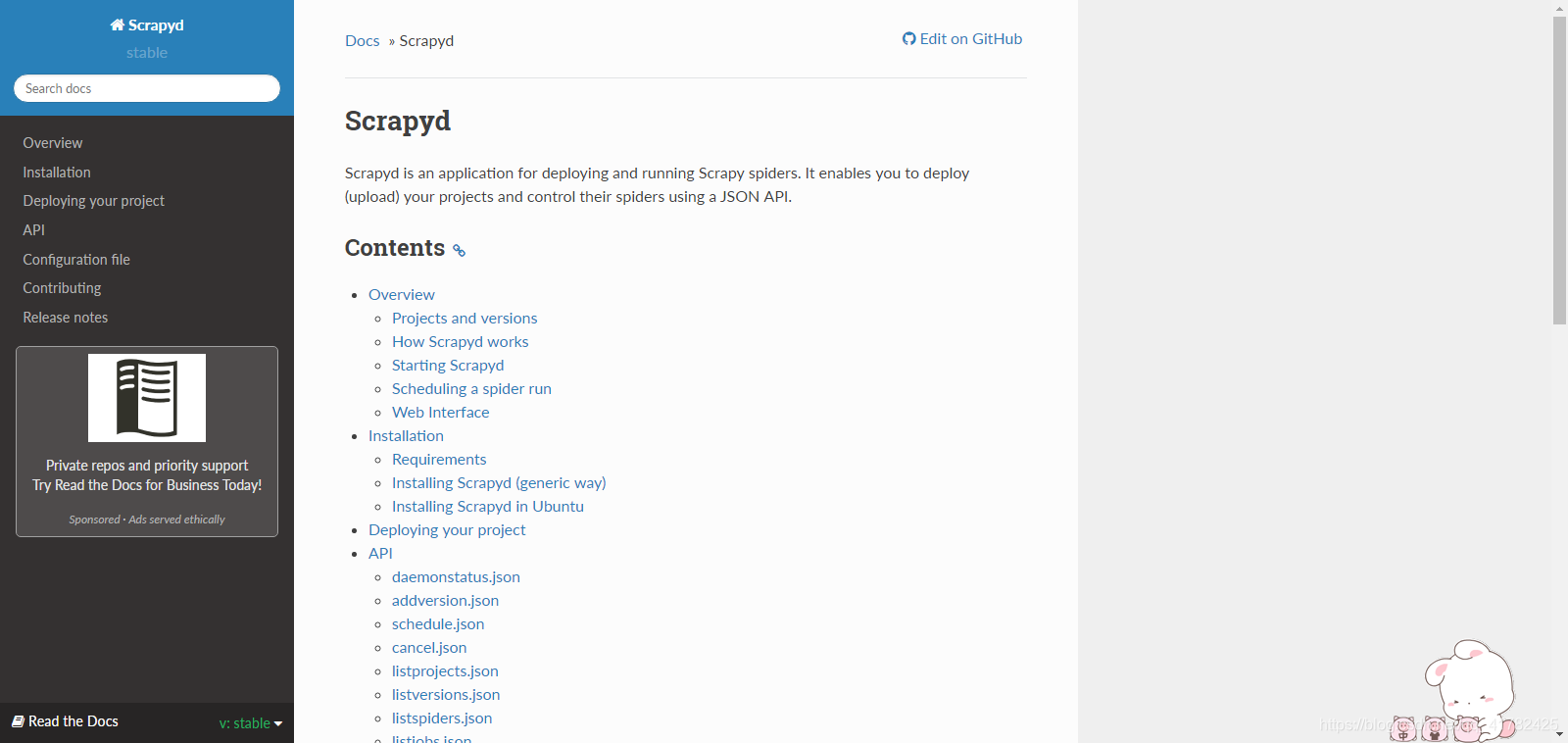Viewport: 1568px width, 743px height.
Task: Open How Scrapyd works link
Action: click(x=461, y=342)
